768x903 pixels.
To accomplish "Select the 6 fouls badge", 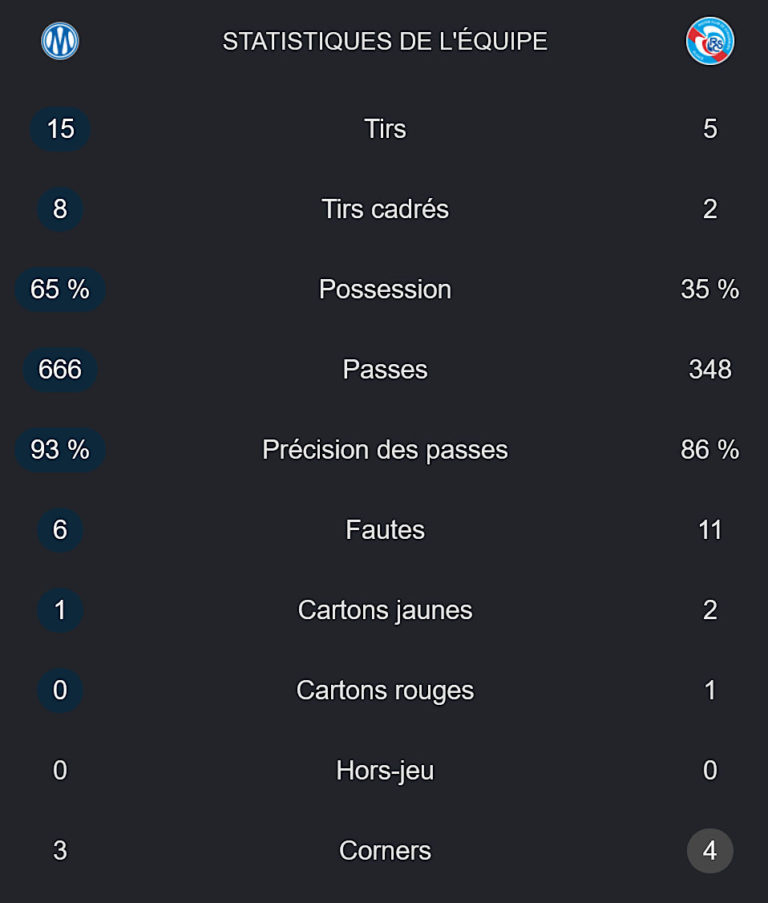I will point(60,530).
